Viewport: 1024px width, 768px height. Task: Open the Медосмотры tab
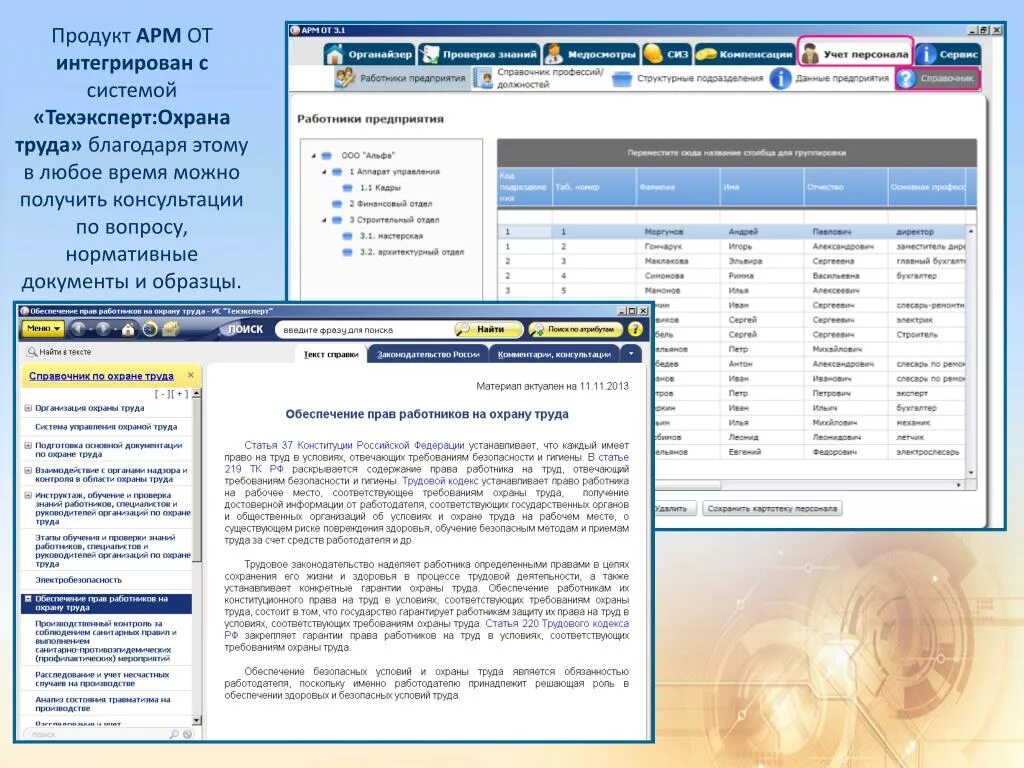[x=590, y=54]
